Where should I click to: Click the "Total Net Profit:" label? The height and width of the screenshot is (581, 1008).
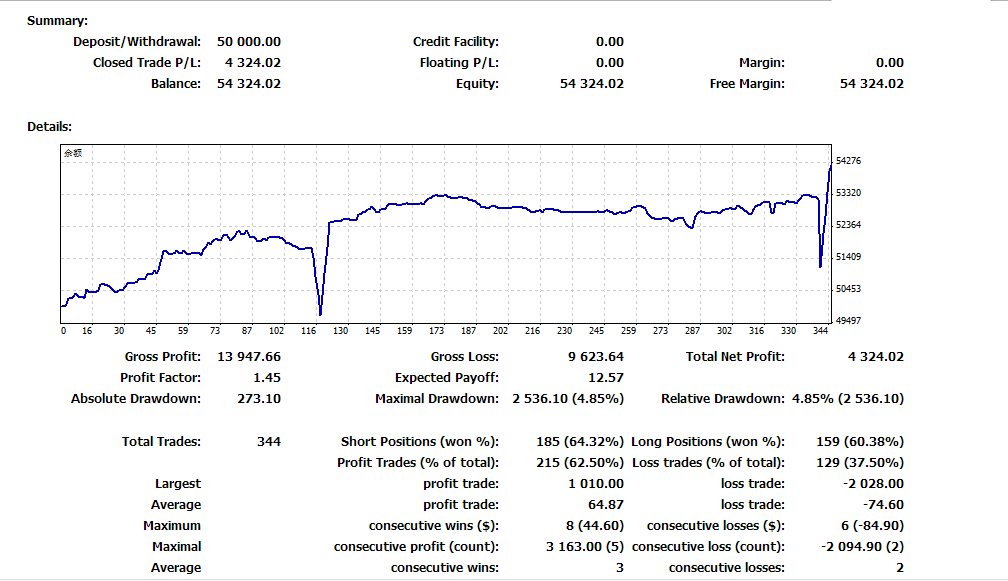pos(735,357)
